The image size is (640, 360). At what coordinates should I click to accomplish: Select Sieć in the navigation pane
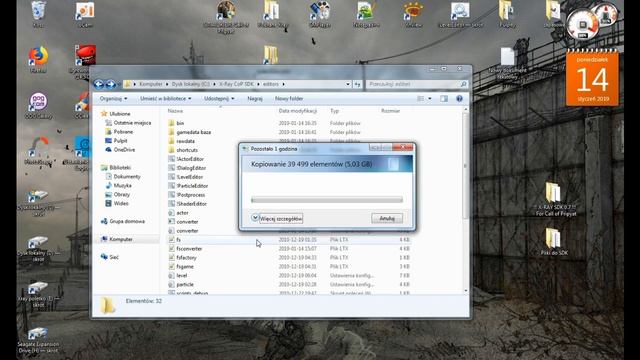pos(110,257)
